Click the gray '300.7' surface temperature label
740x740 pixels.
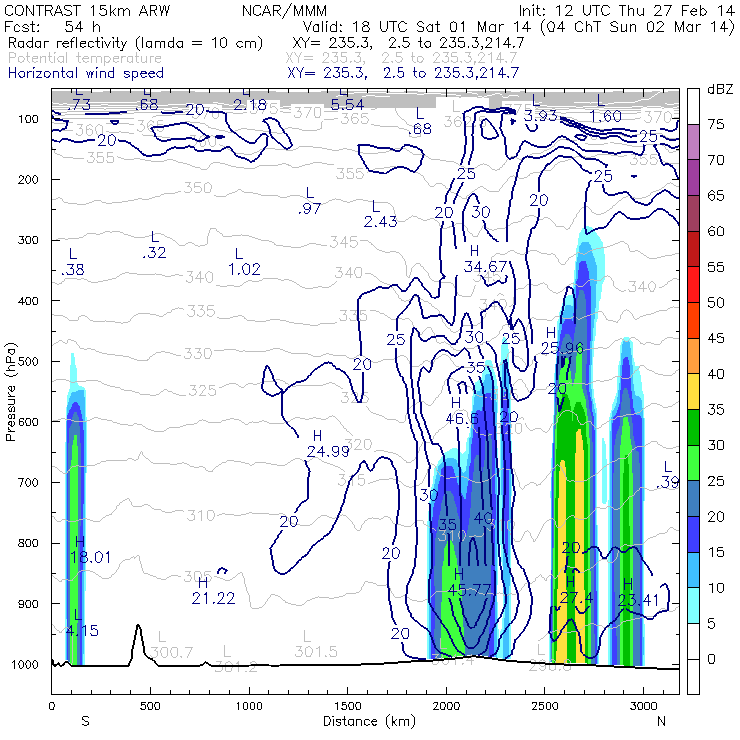(x=172, y=652)
